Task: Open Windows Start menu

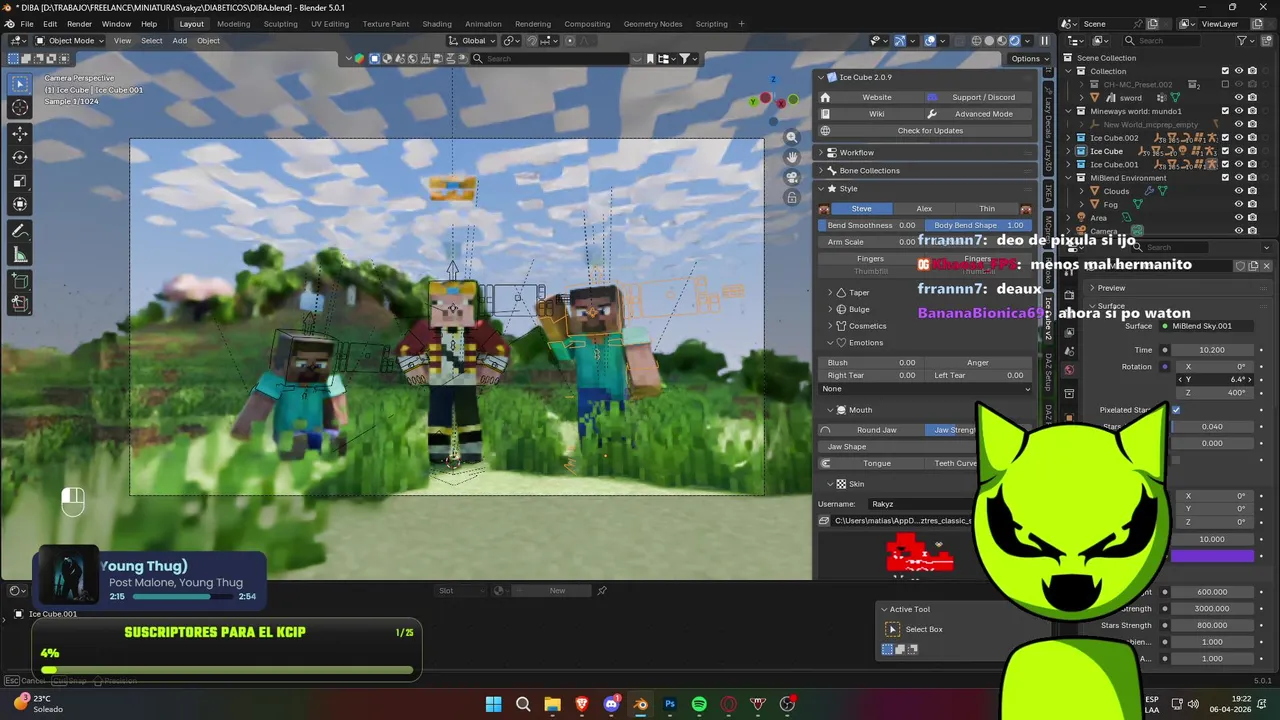Action: point(493,704)
